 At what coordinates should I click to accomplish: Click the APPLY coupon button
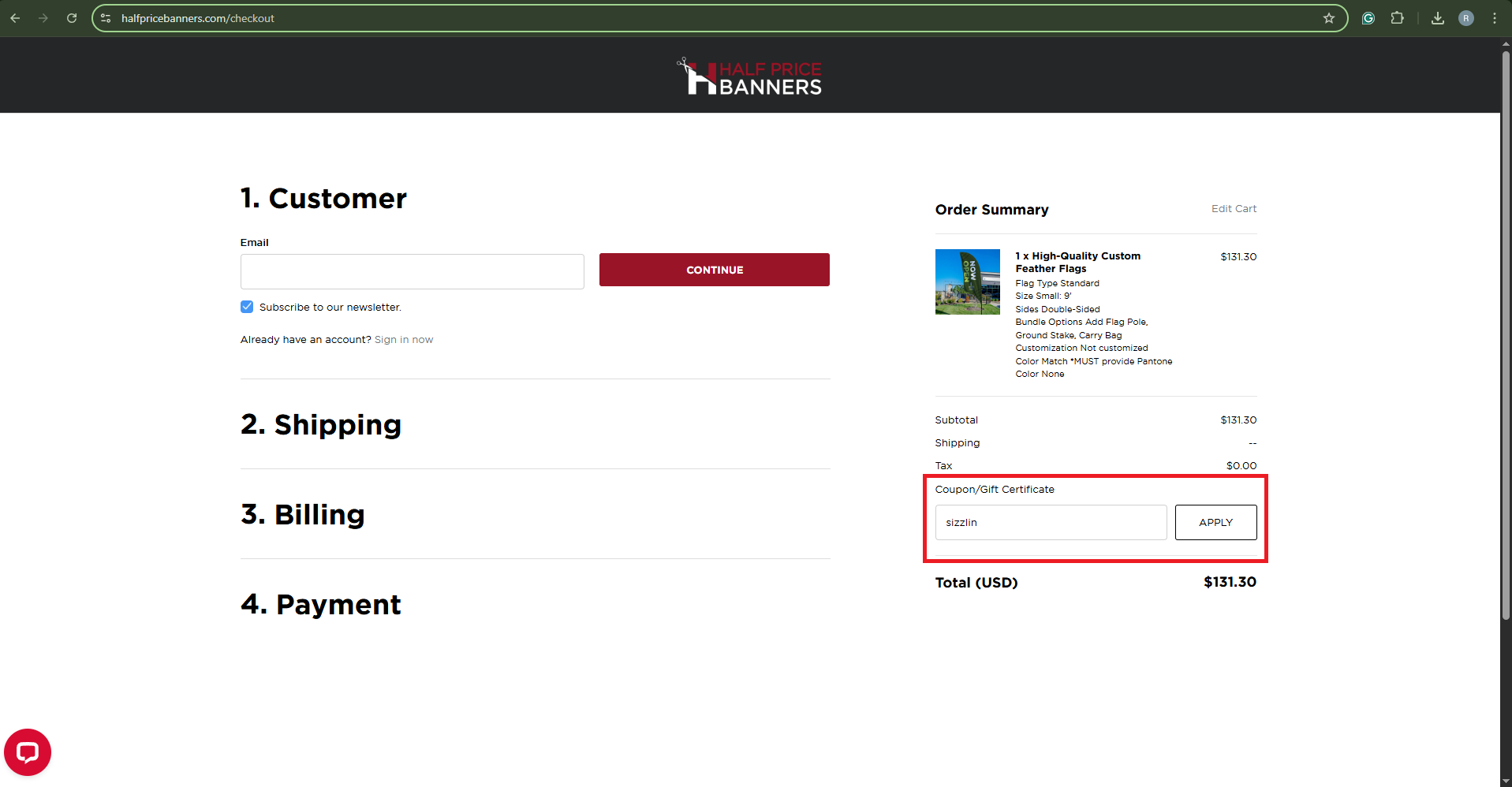tap(1215, 522)
